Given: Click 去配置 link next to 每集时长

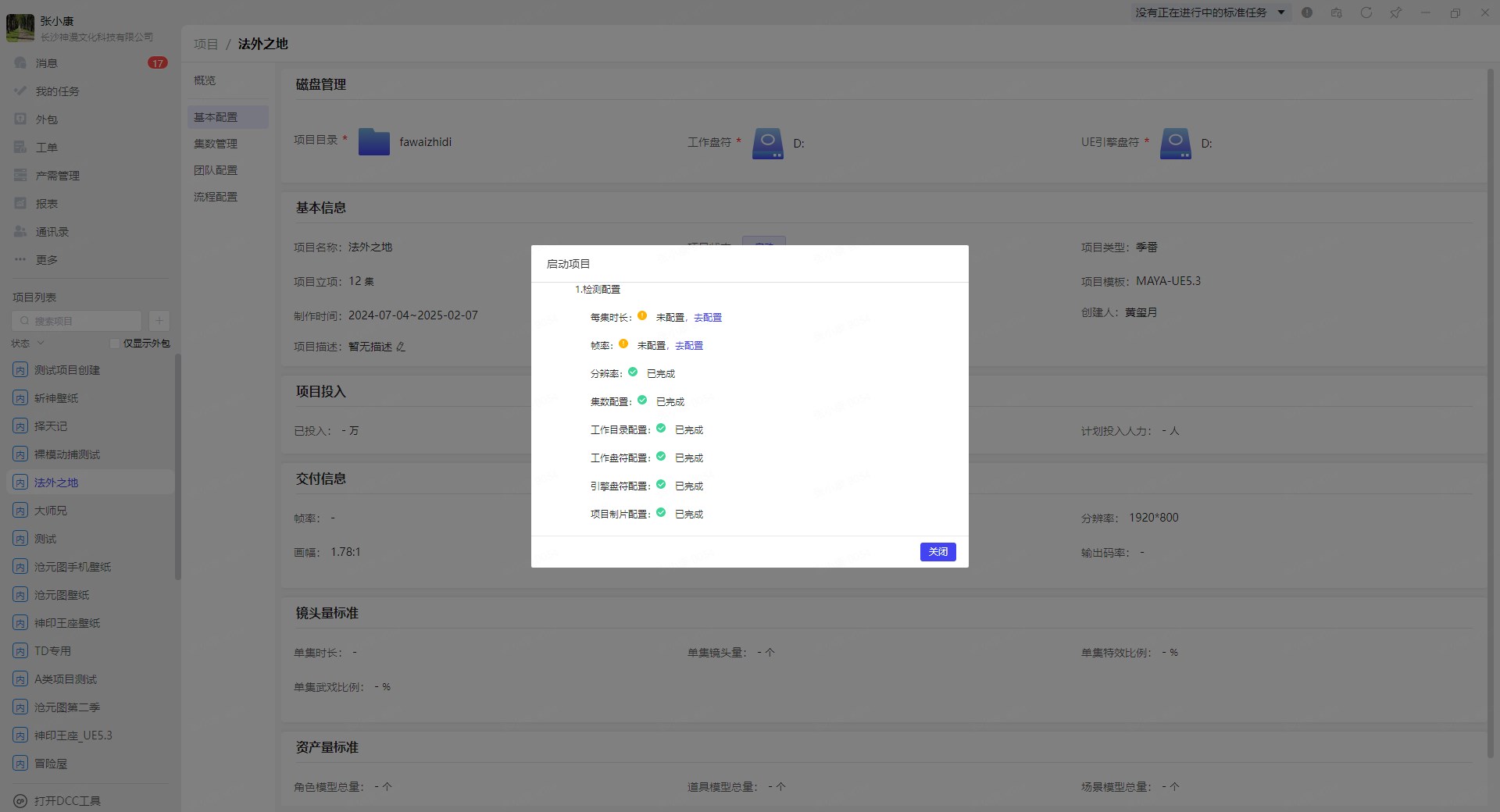Looking at the screenshot, I should pos(707,318).
